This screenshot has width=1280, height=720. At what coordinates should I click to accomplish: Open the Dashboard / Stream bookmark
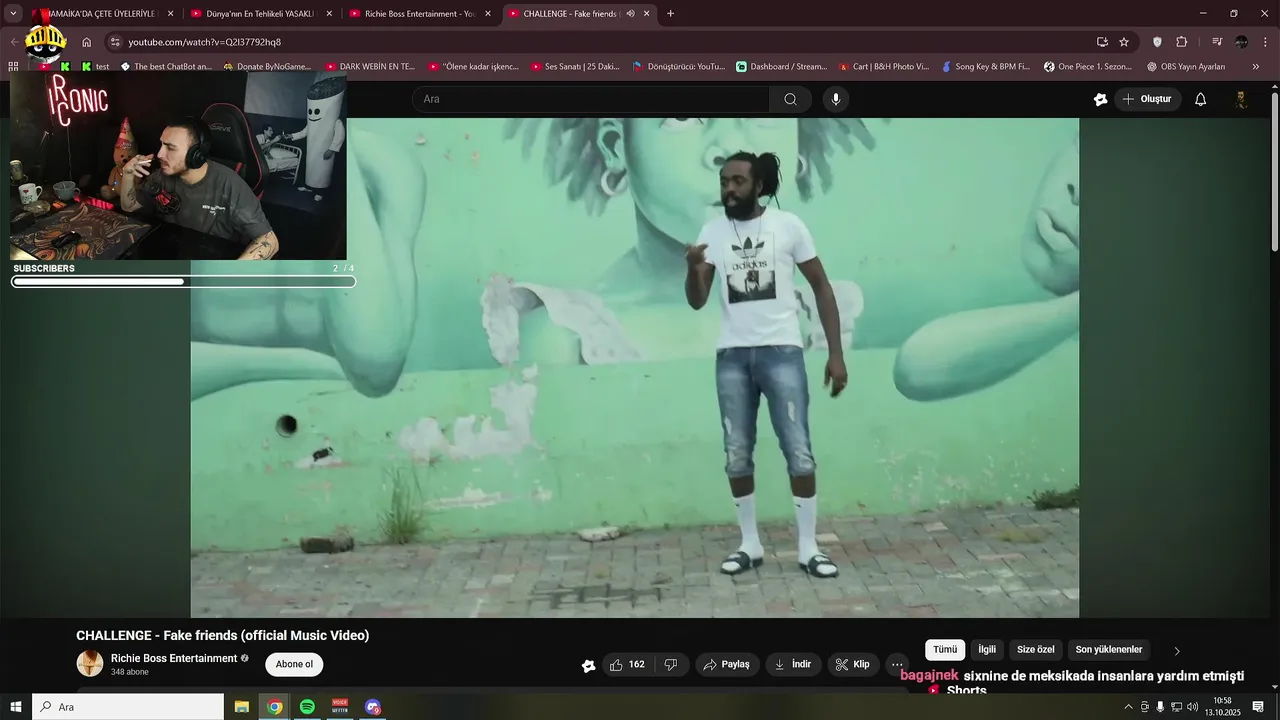click(x=782, y=67)
